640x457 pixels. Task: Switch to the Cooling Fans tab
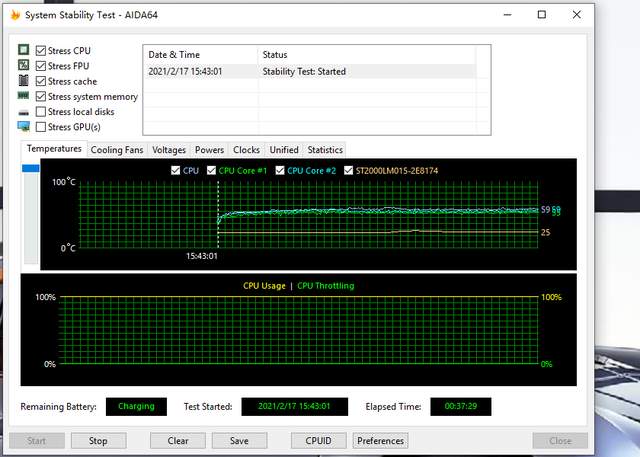coord(117,150)
